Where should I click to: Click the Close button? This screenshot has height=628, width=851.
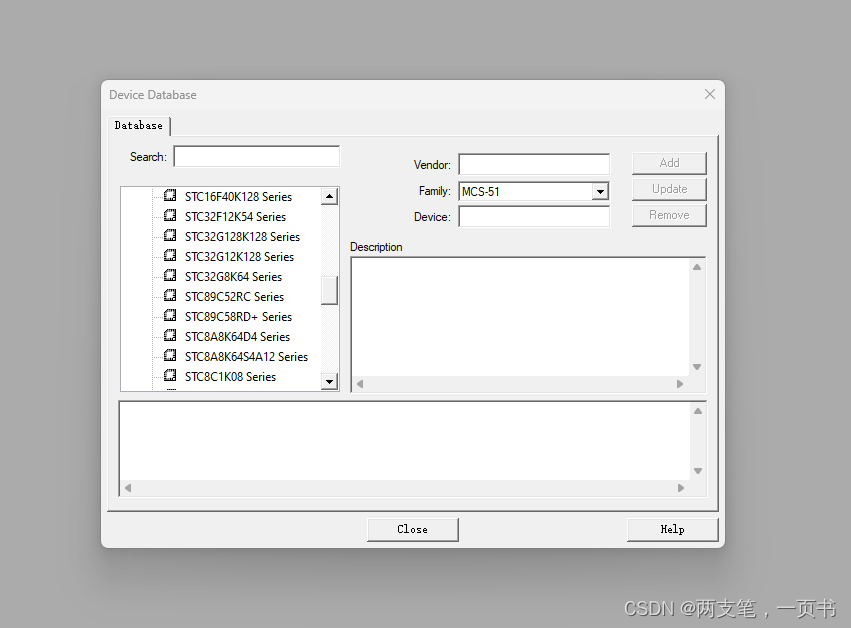[412, 529]
